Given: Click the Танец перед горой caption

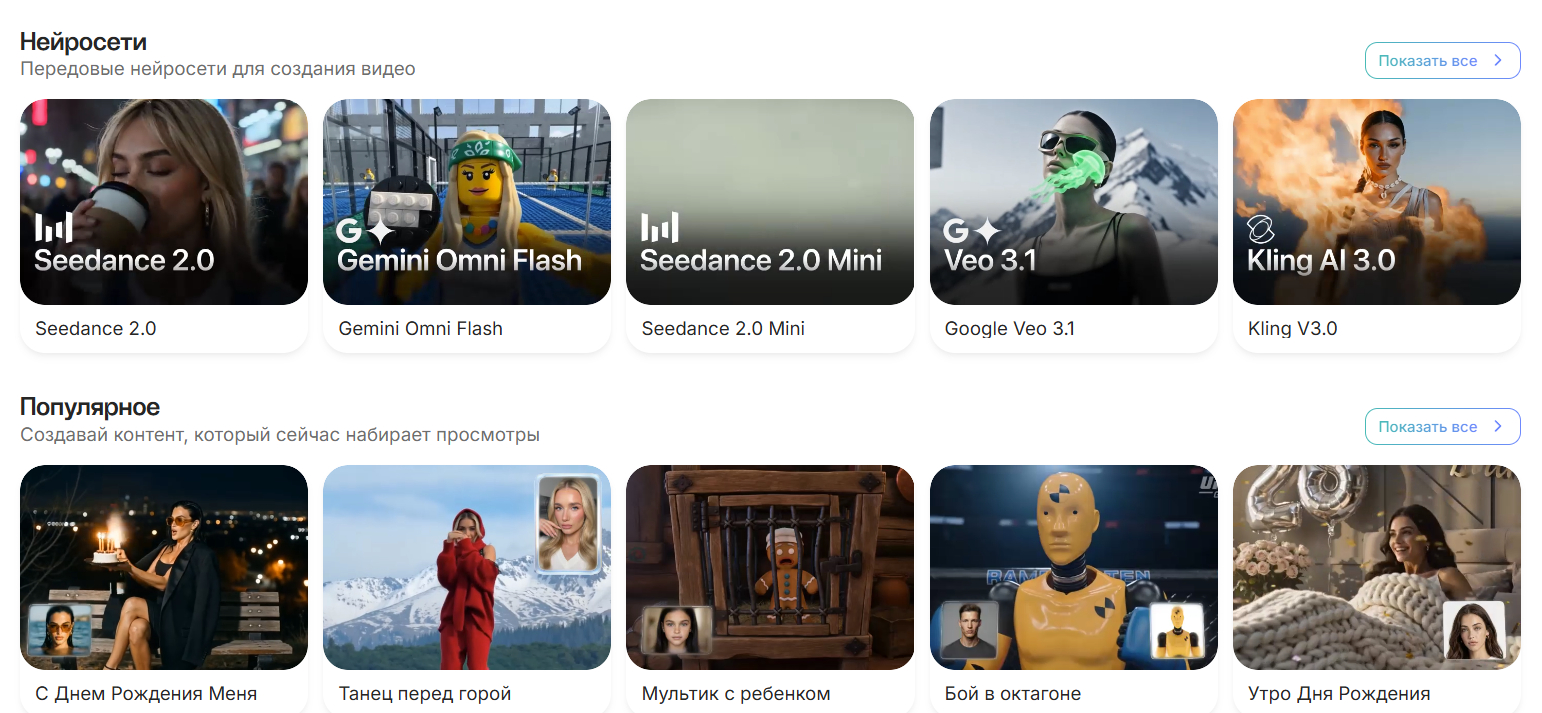Looking at the screenshot, I should pyautogui.click(x=425, y=693).
